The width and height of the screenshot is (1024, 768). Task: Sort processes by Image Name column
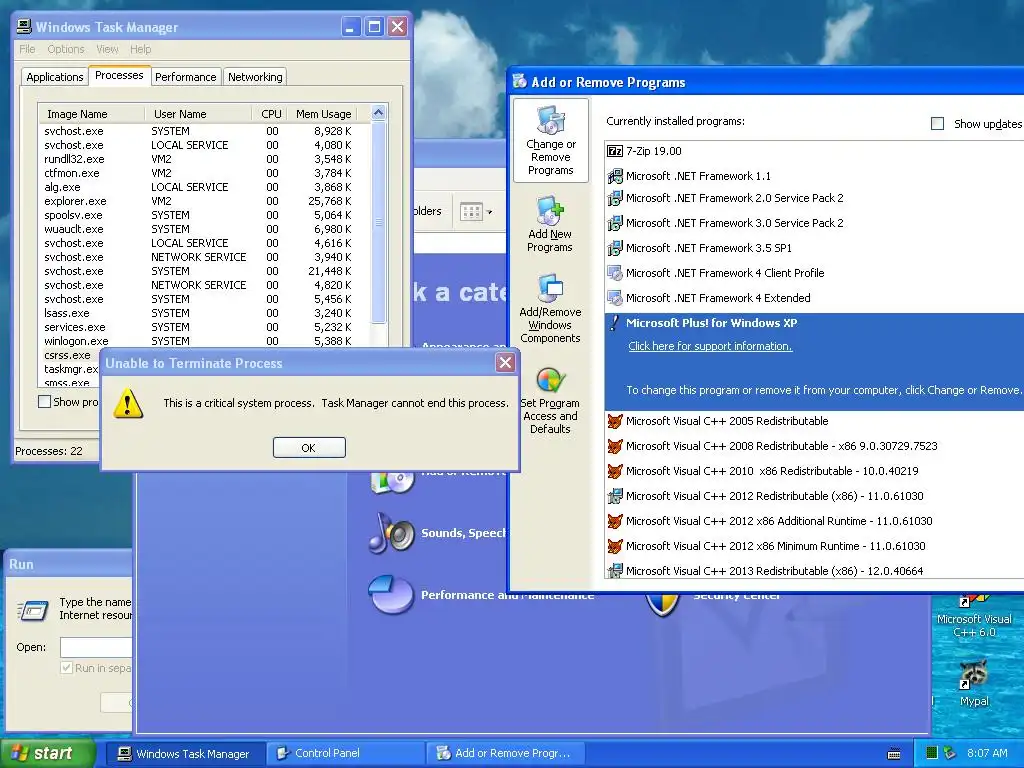(91, 114)
